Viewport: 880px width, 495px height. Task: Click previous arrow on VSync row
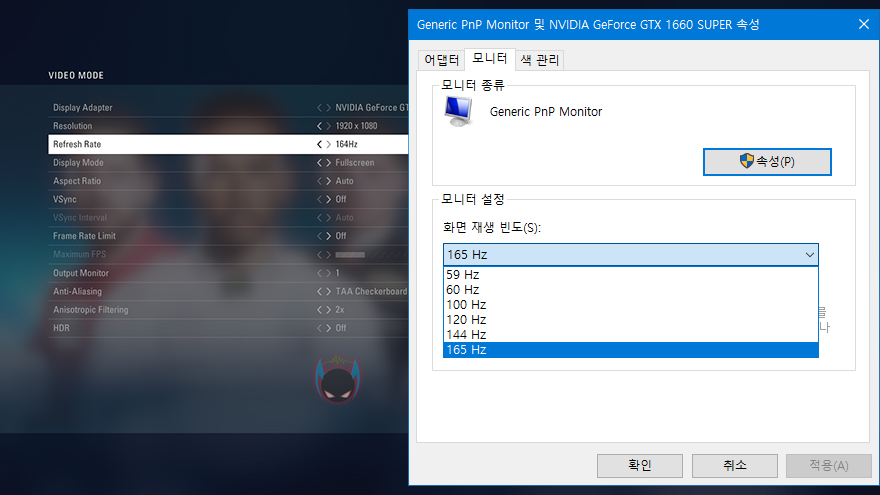[319, 199]
